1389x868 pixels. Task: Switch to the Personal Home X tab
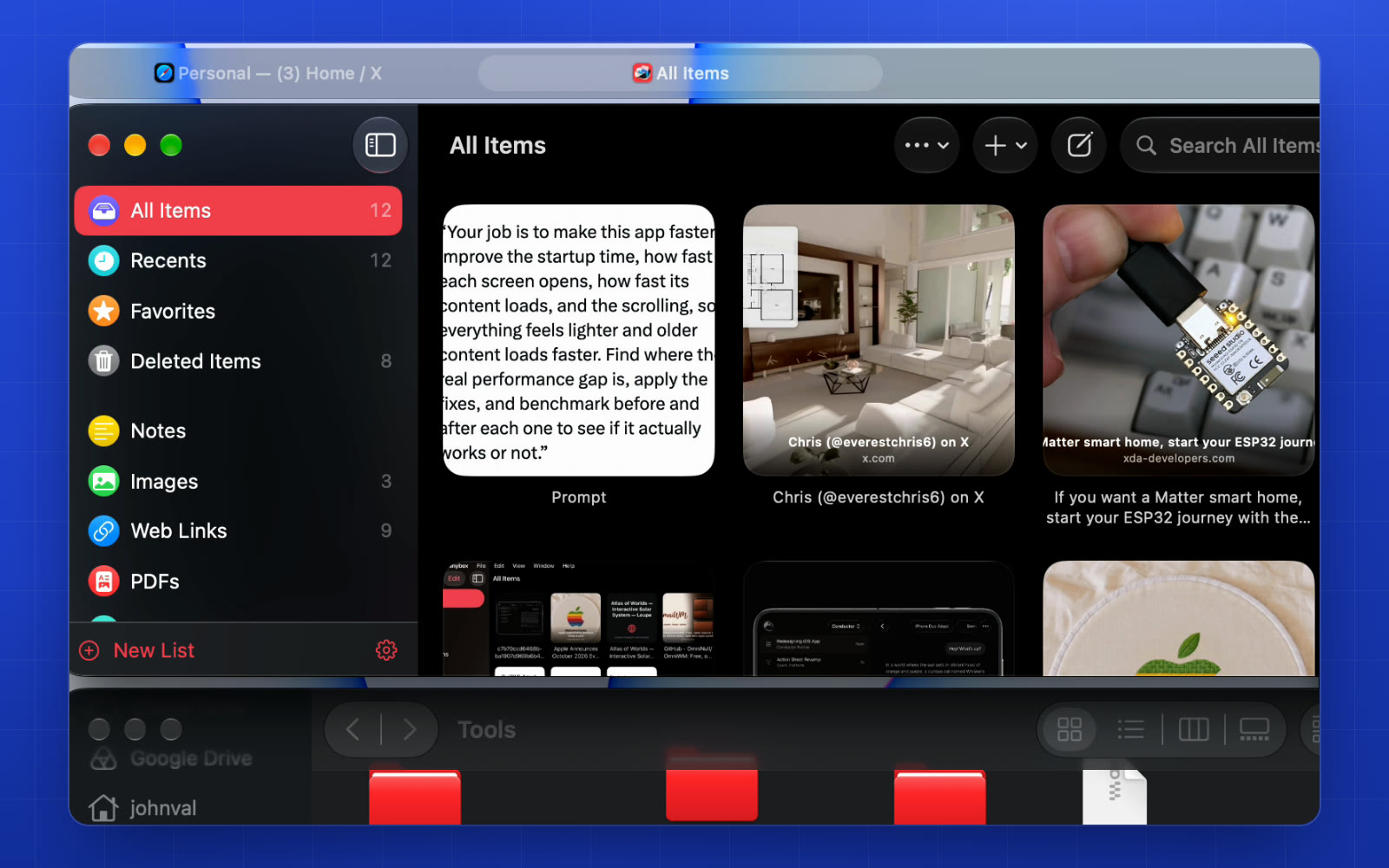pos(268,73)
